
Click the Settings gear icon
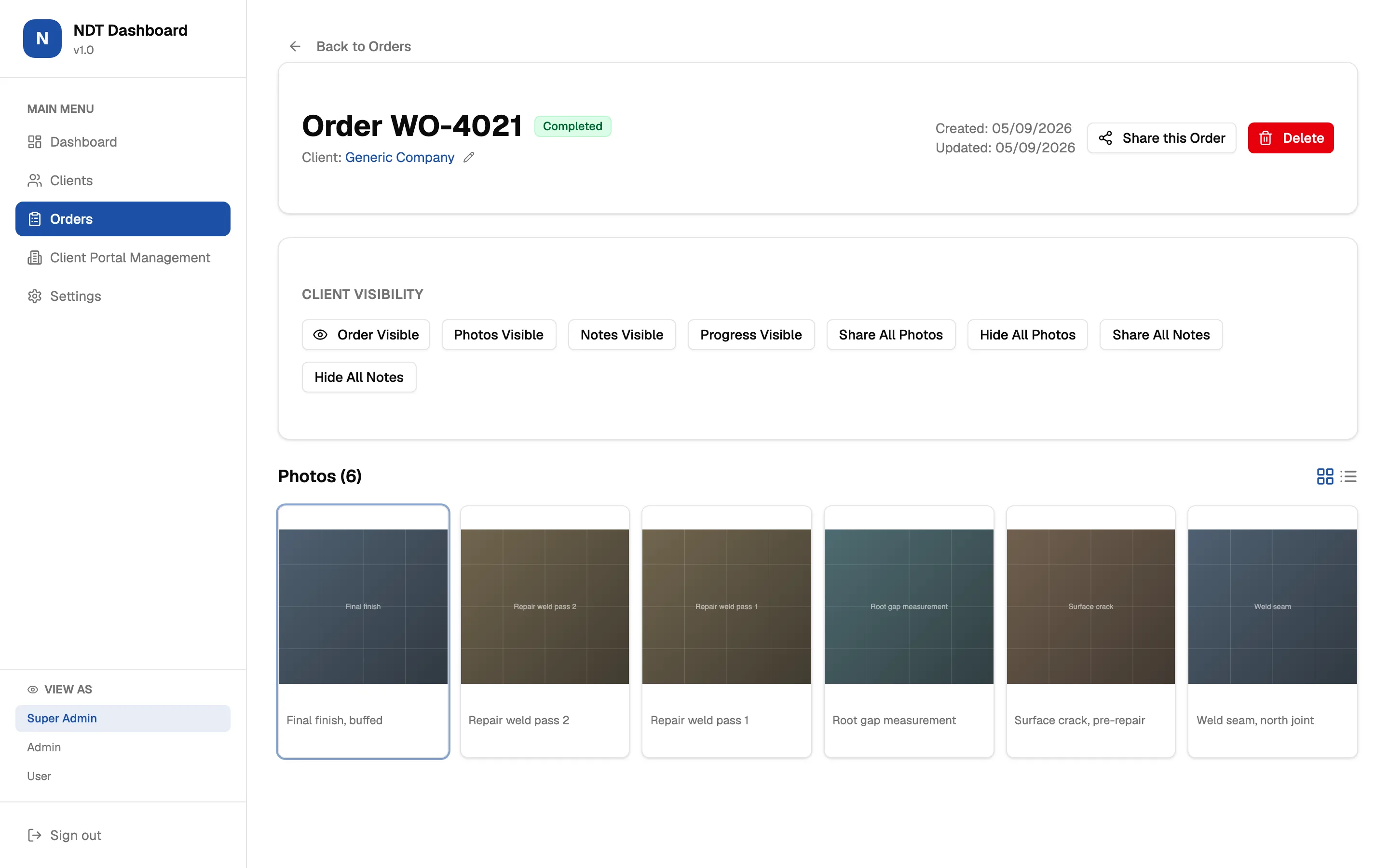coord(34,296)
